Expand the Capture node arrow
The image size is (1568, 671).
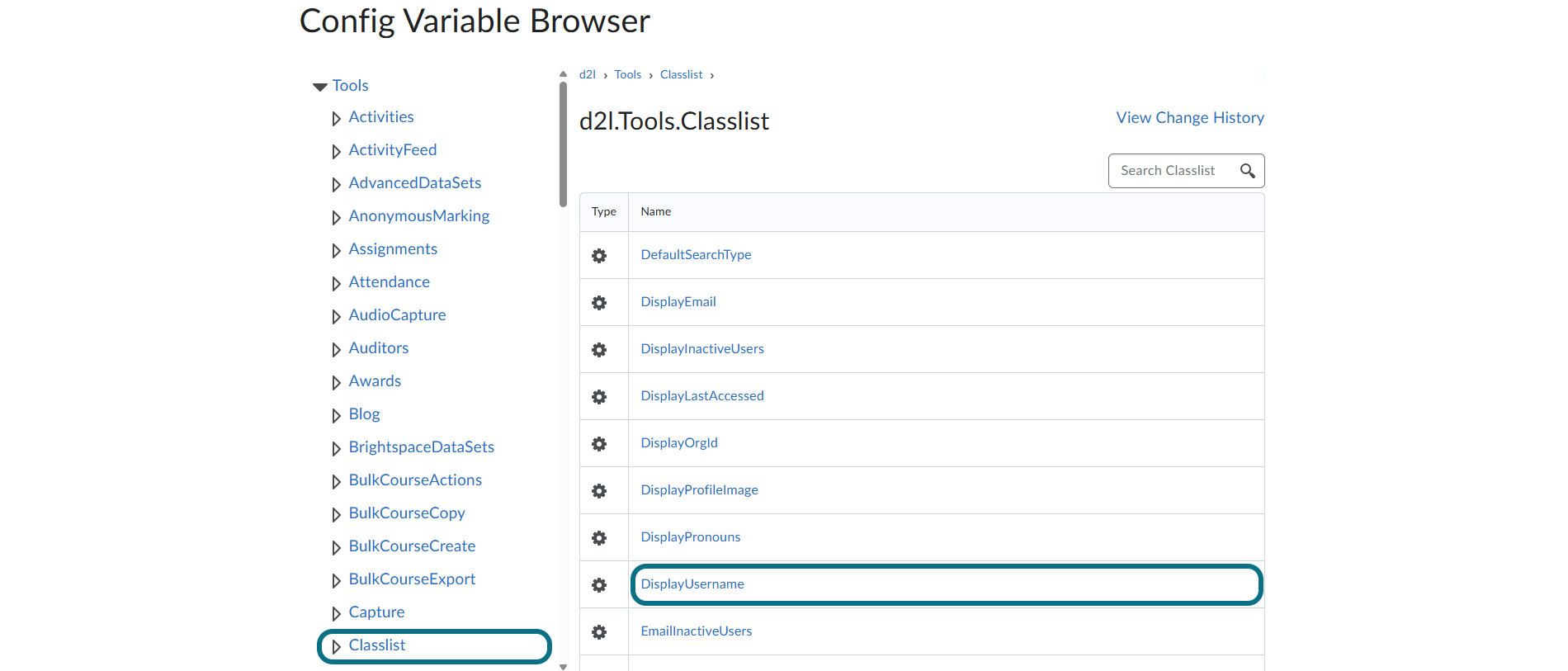click(336, 614)
